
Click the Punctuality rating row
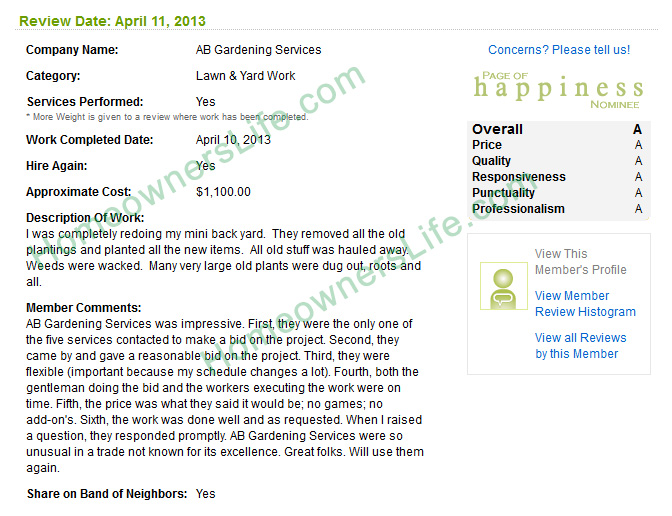[x=557, y=193]
